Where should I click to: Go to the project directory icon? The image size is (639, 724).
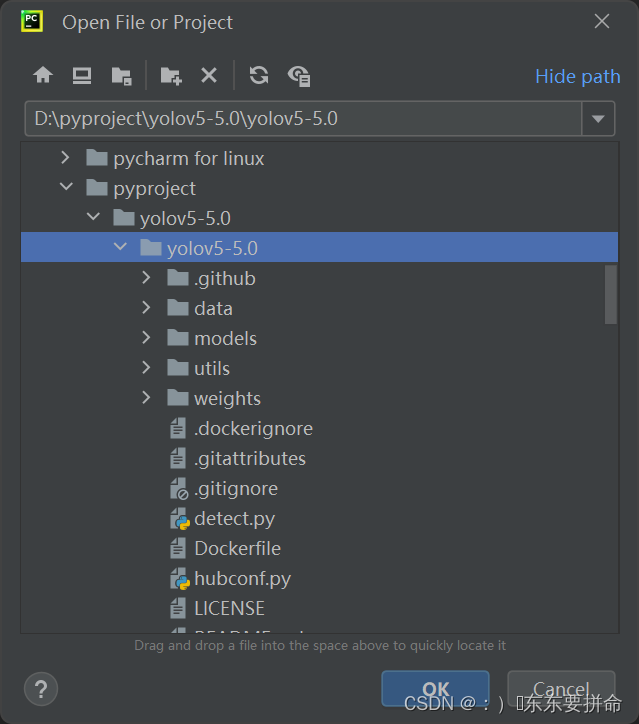pyautogui.click(x=122, y=76)
